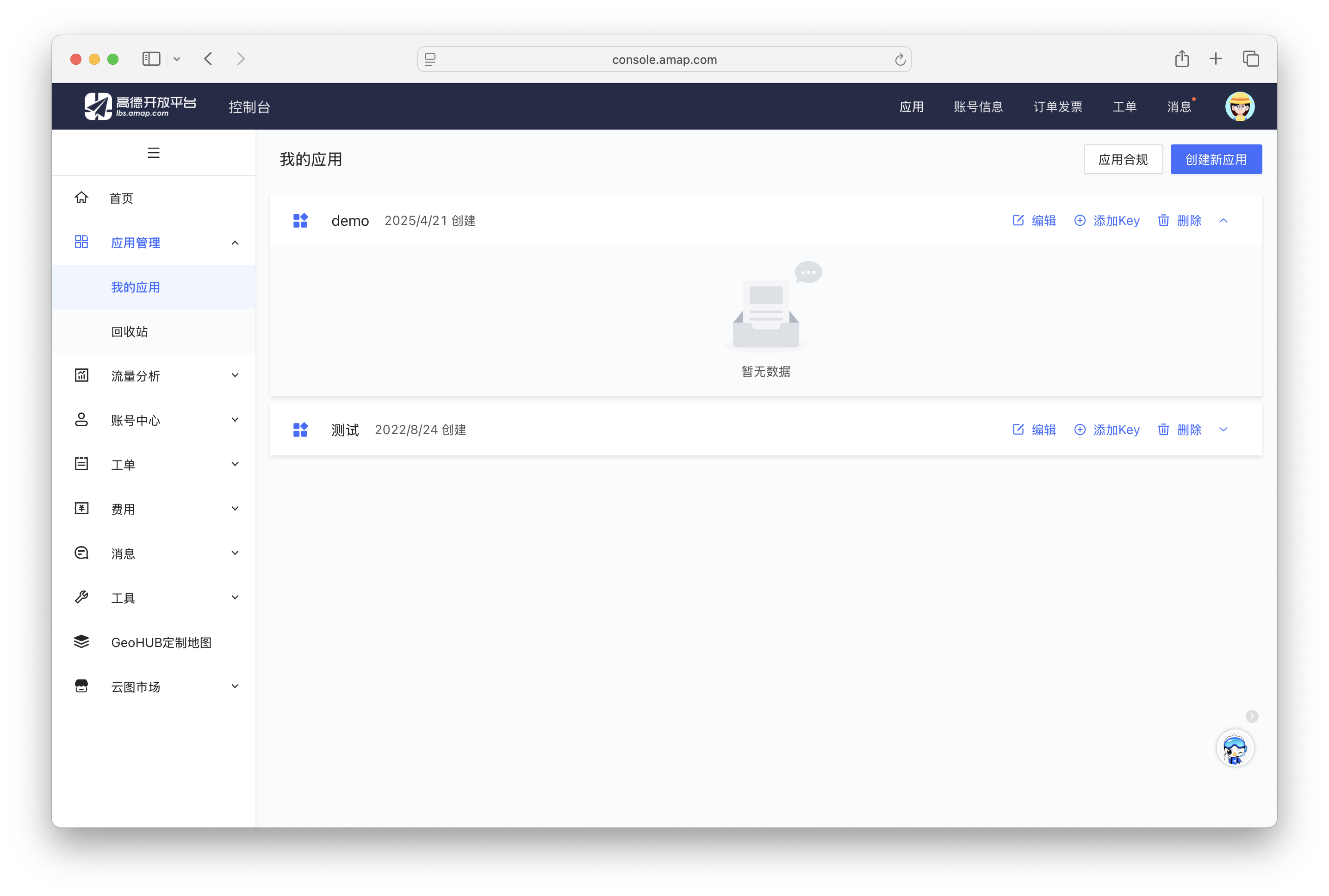
Task: Open the customer service robot assistant
Action: pyautogui.click(x=1235, y=748)
